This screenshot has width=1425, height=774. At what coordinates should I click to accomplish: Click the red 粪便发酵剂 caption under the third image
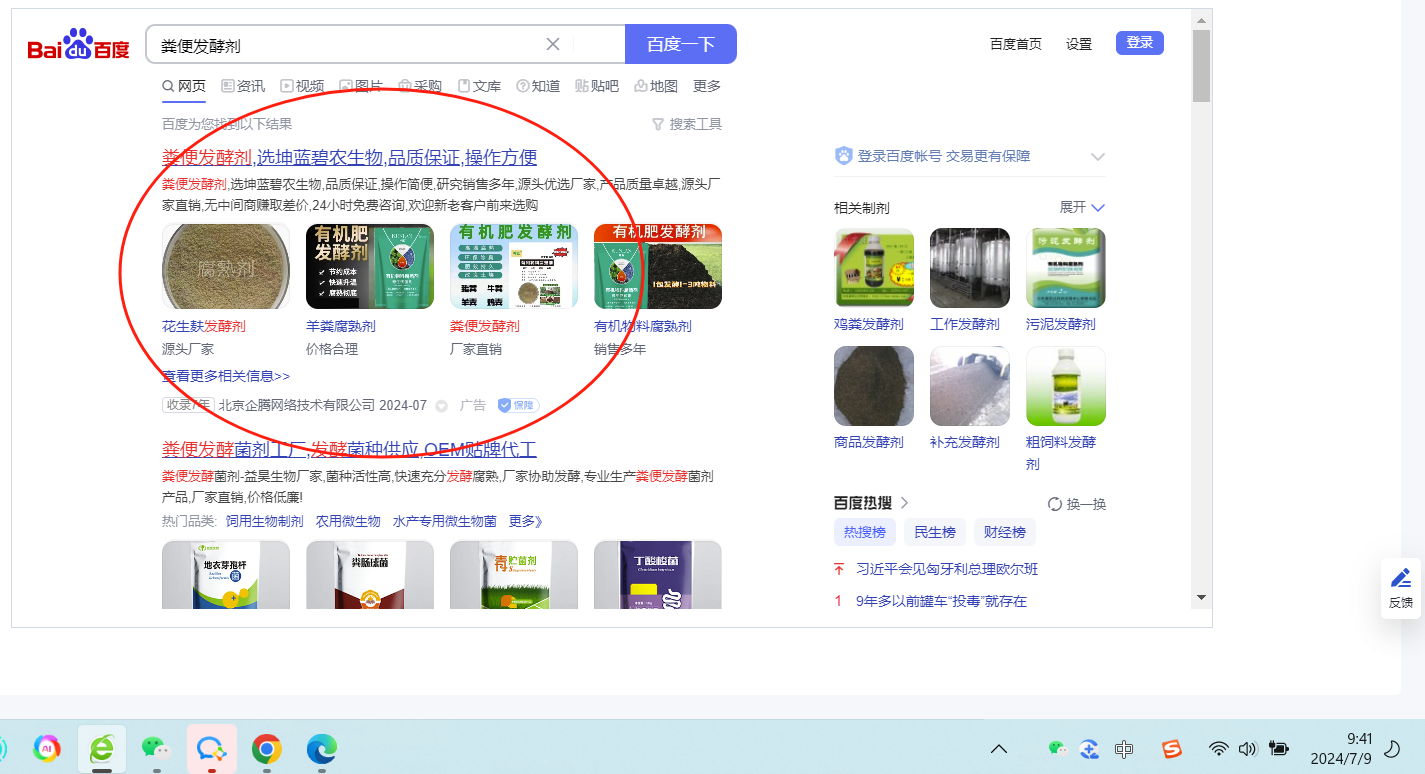(x=485, y=326)
